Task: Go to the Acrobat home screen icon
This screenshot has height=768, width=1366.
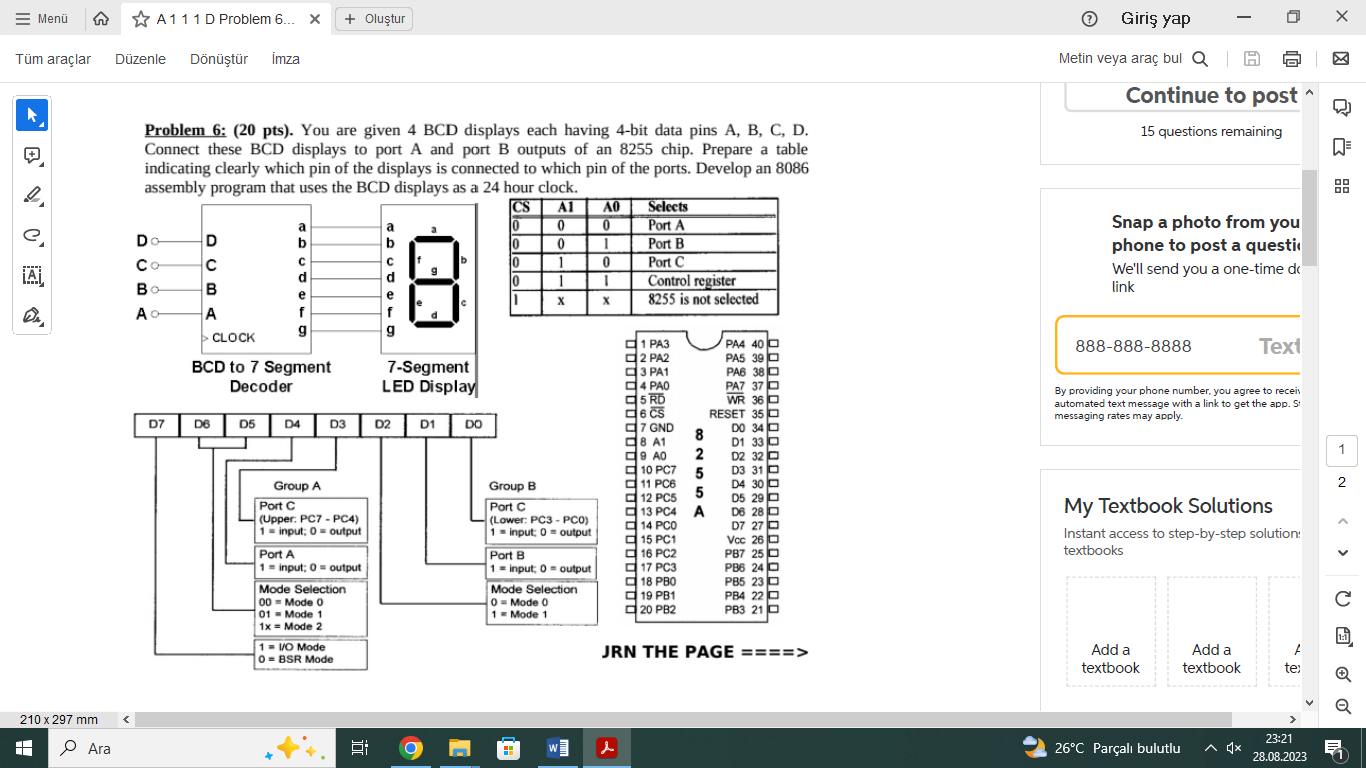Action: coord(101,19)
